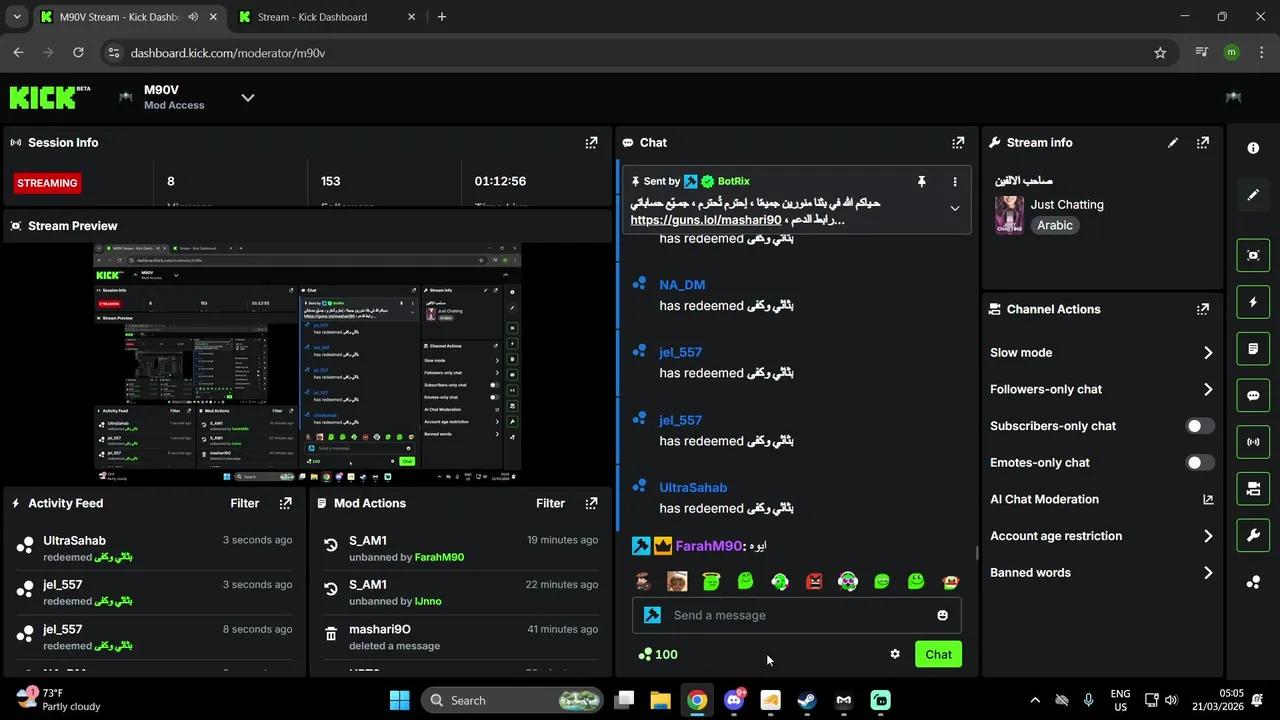Toggle Emotes-only chat switch

1200,462
